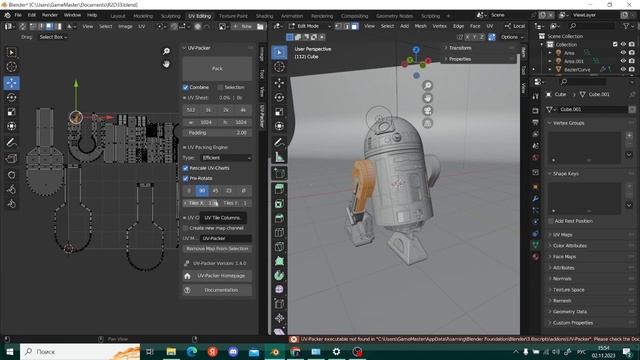Select the Measure tool in 3D viewport
Viewport: 640px width, 360px height.
click(280, 157)
